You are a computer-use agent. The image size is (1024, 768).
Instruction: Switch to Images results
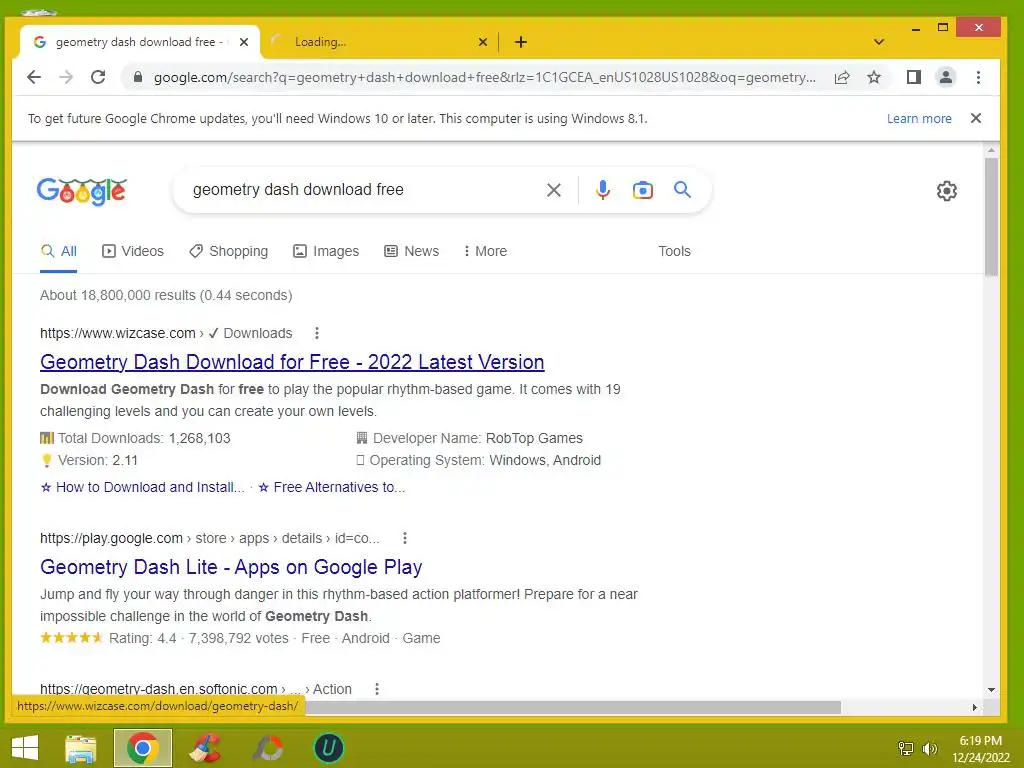(x=326, y=251)
